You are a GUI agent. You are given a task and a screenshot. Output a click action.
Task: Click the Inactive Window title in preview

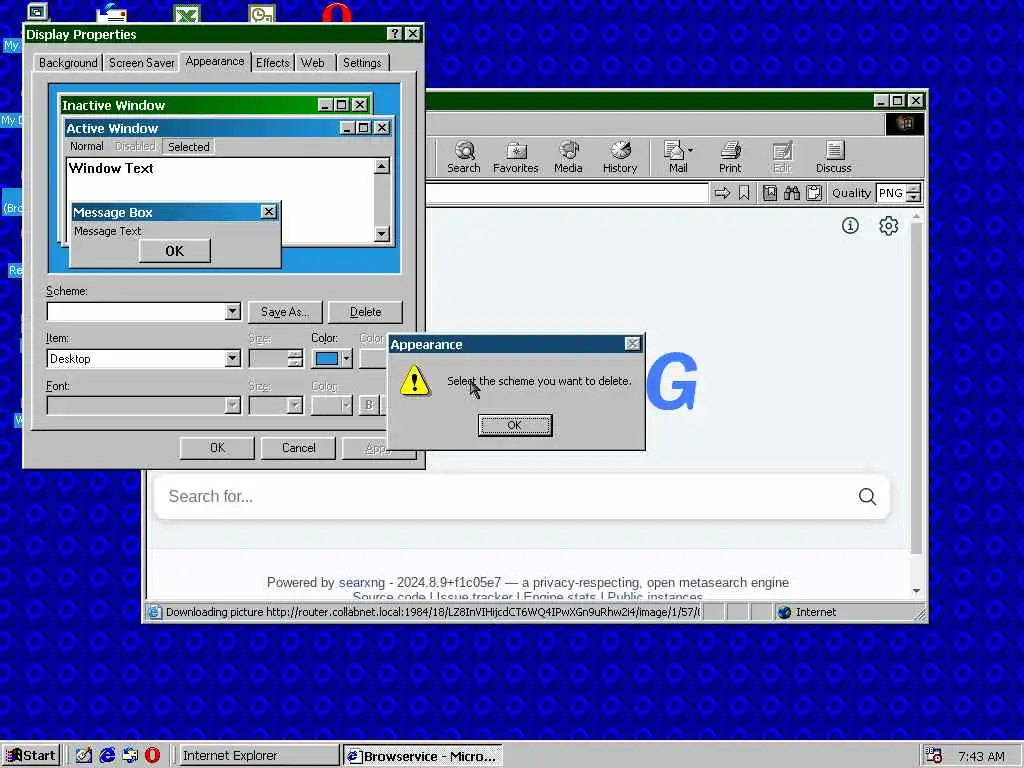(x=114, y=105)
